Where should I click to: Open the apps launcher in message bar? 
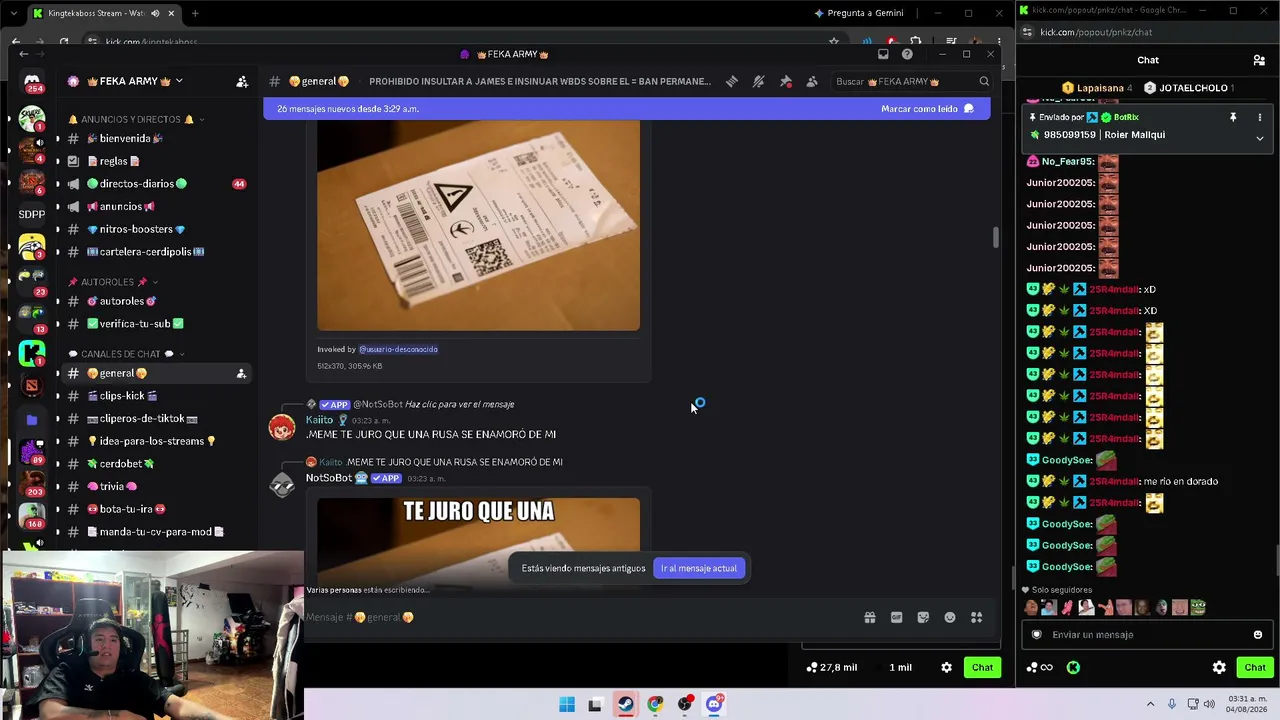pos(977,617)
